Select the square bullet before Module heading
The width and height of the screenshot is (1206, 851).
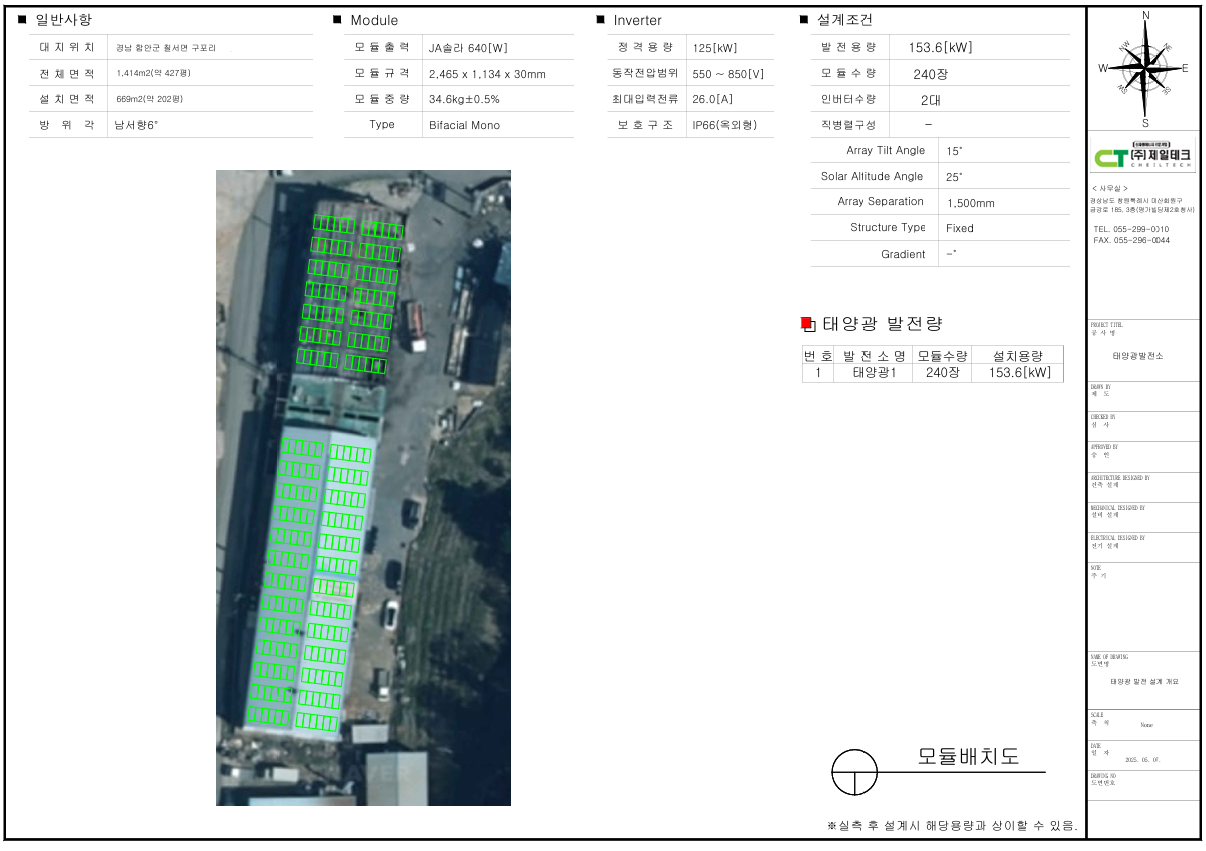click(337, 19)
